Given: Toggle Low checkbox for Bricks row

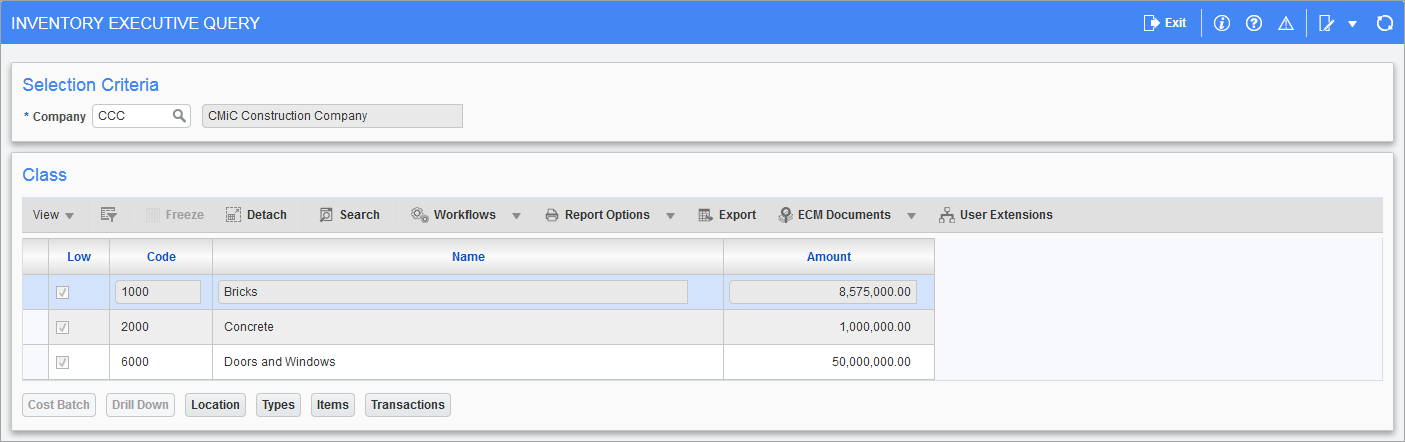Looking at the screenshot, I should 62,292.
